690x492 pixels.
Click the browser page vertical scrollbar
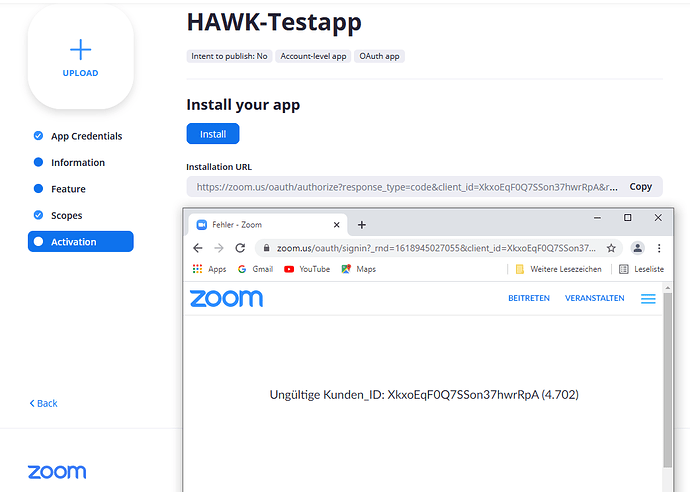tap(668, 380)
